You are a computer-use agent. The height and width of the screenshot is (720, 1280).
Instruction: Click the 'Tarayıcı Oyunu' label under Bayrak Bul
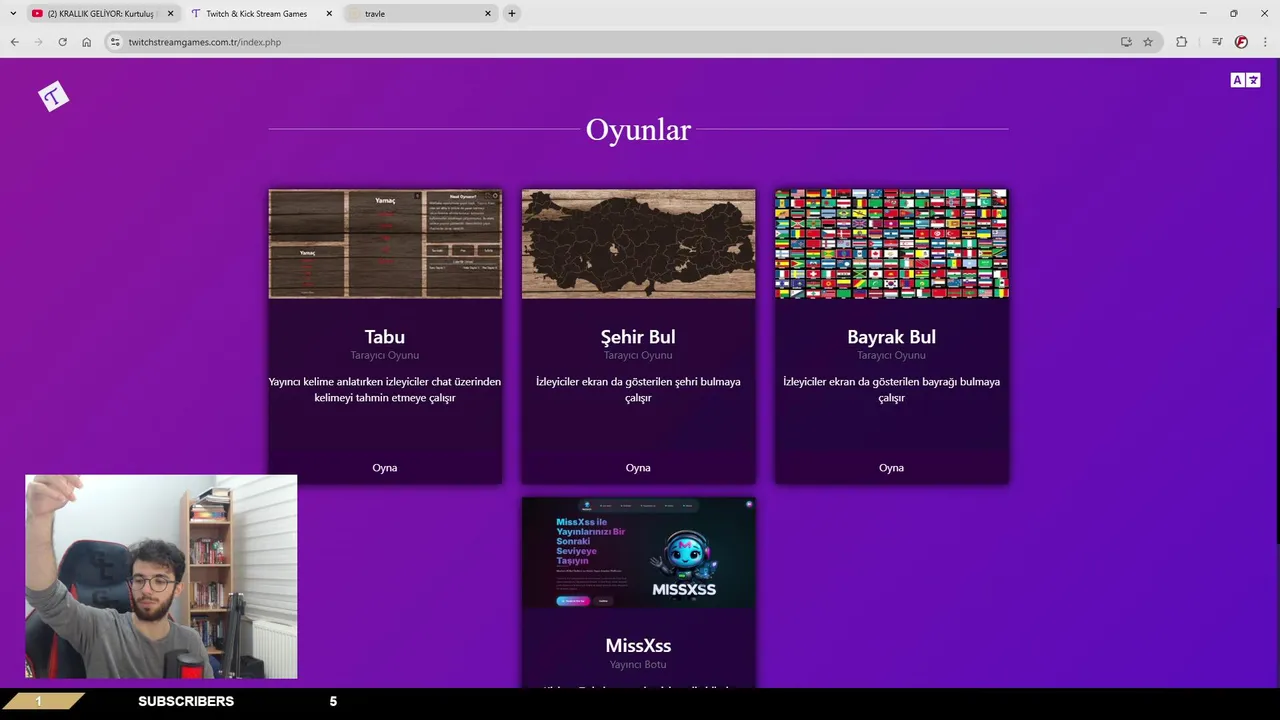891,355
